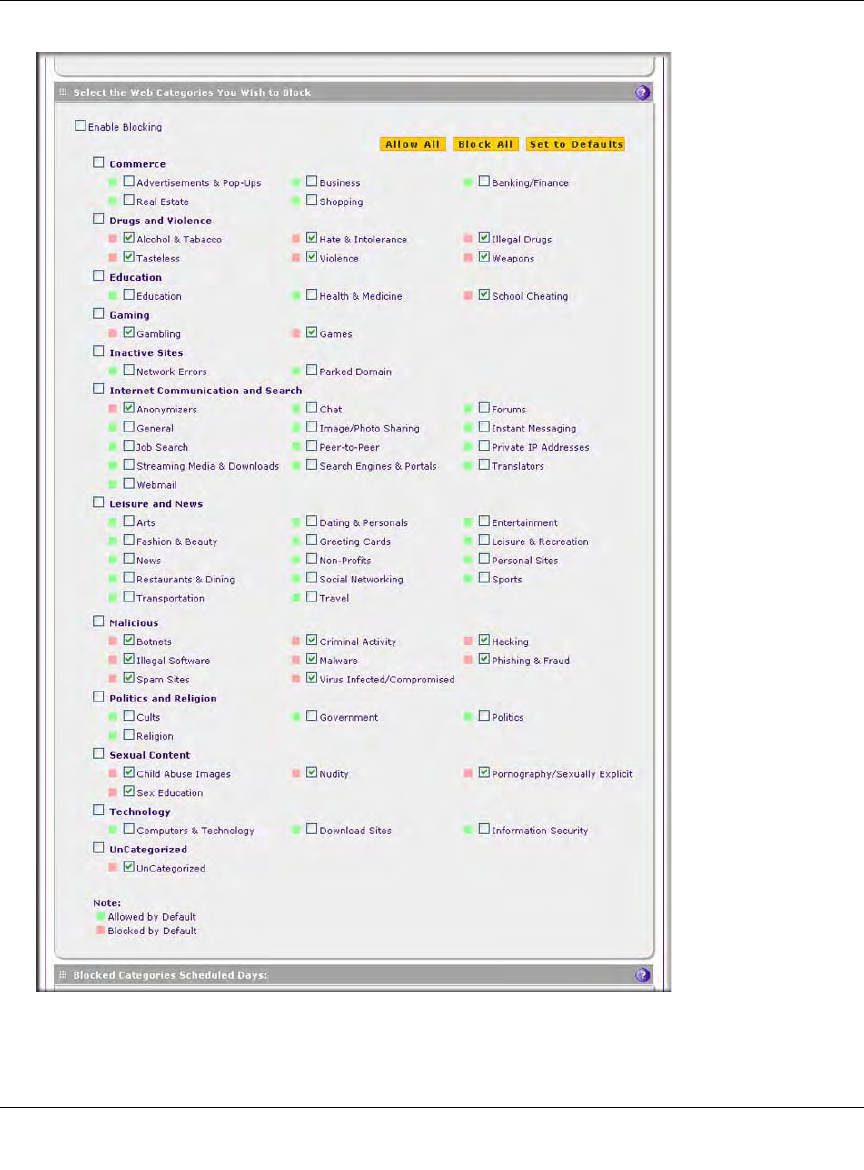Uncheck the Gambling category
The width and height of the screenshot is (864, 1170).
coord(129,332)
